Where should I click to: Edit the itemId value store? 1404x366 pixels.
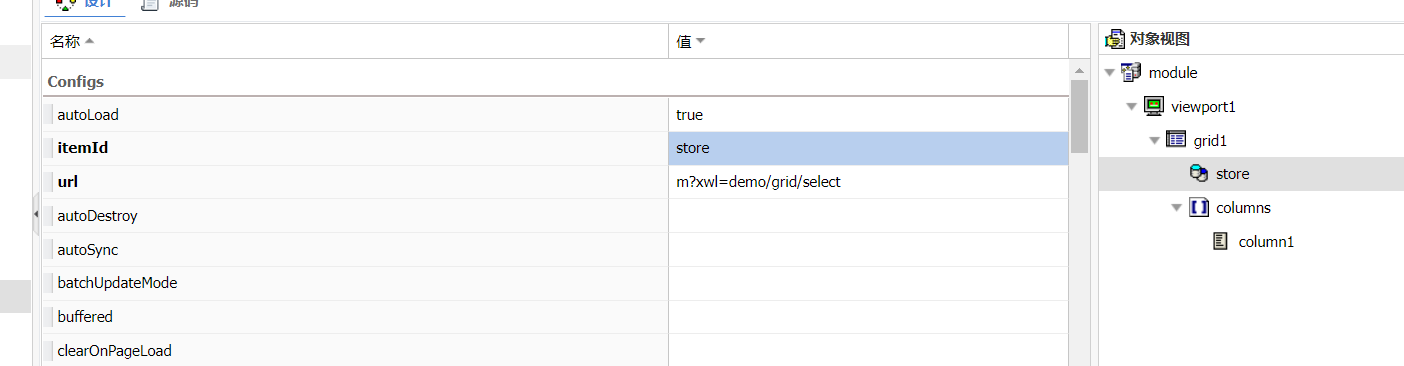(x=868, y=148)
